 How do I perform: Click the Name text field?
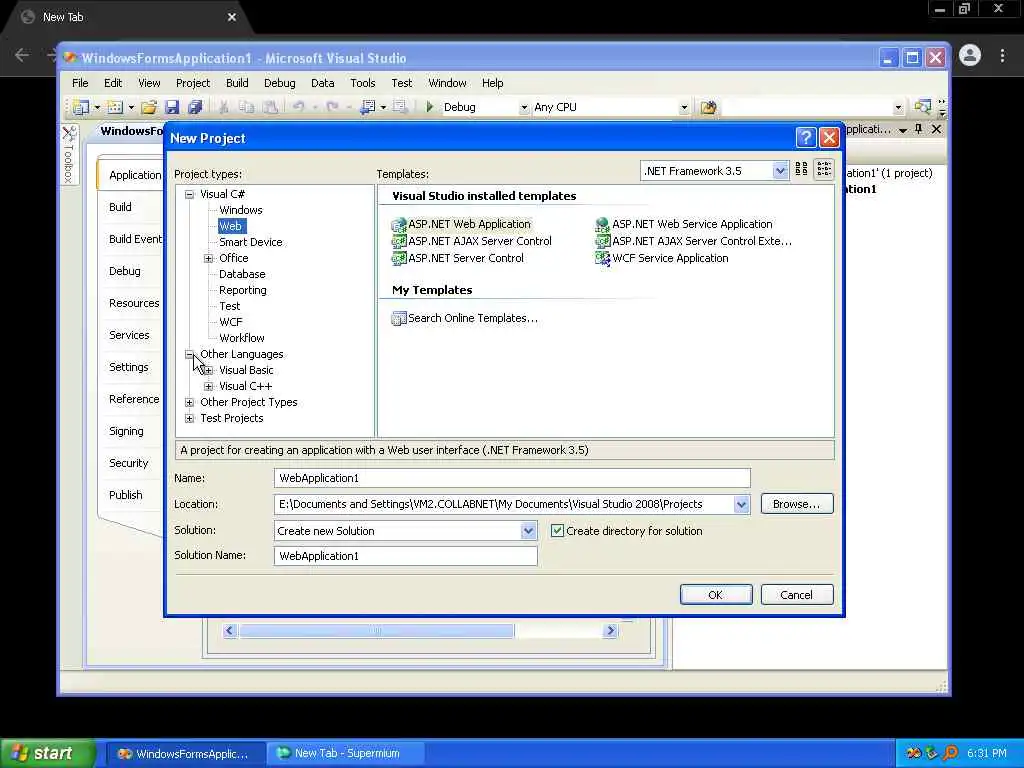(x=512, y=478)
